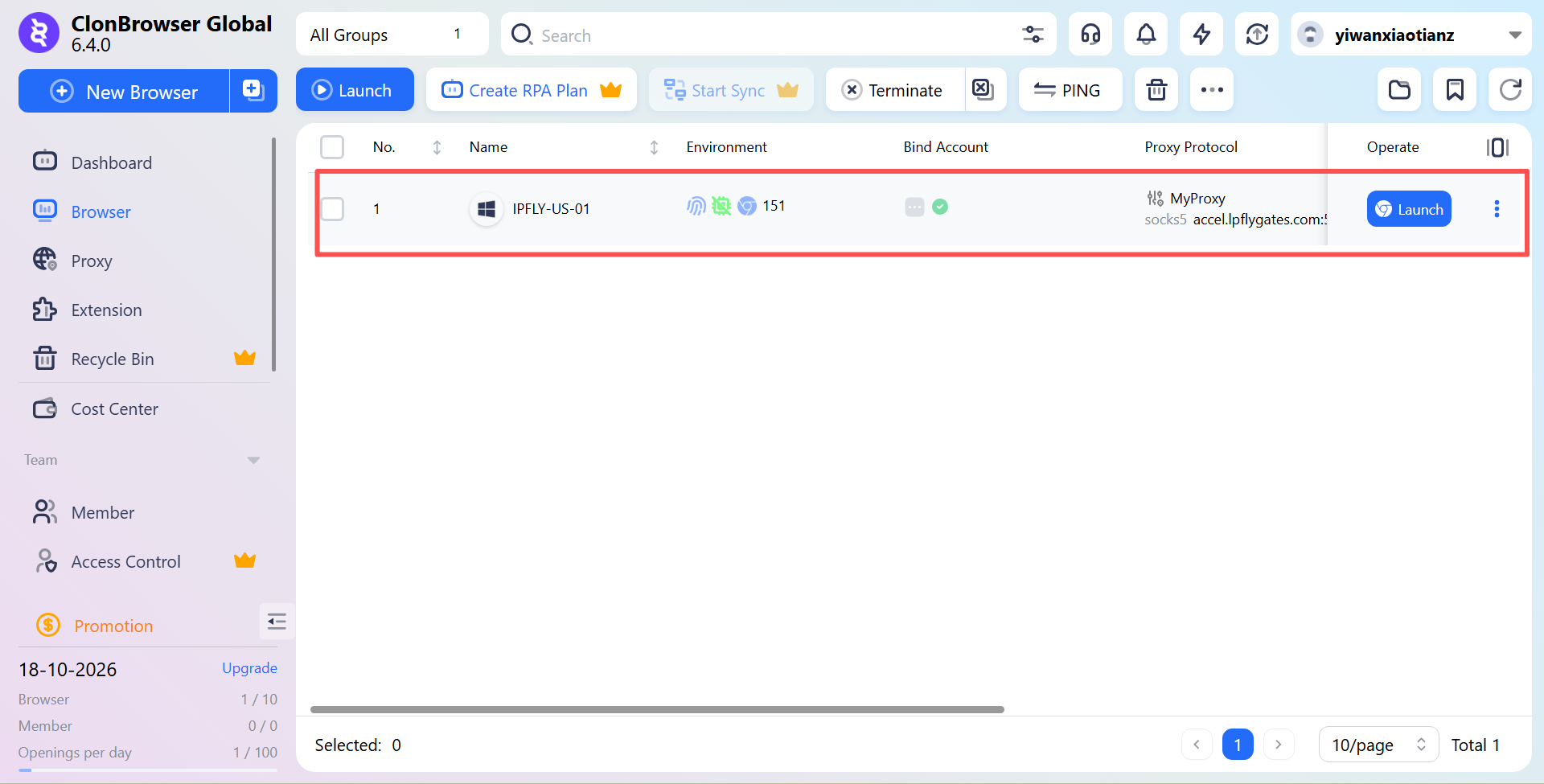Viewport: 1544px width, 784px height.
Task: Select page 1 in pagination
Action: [1237, 745]
